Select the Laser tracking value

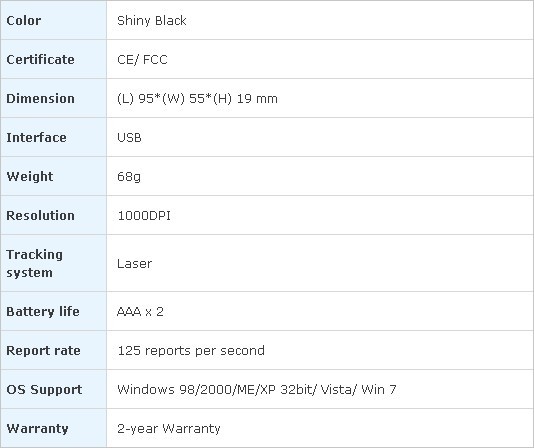pos(134,264)
